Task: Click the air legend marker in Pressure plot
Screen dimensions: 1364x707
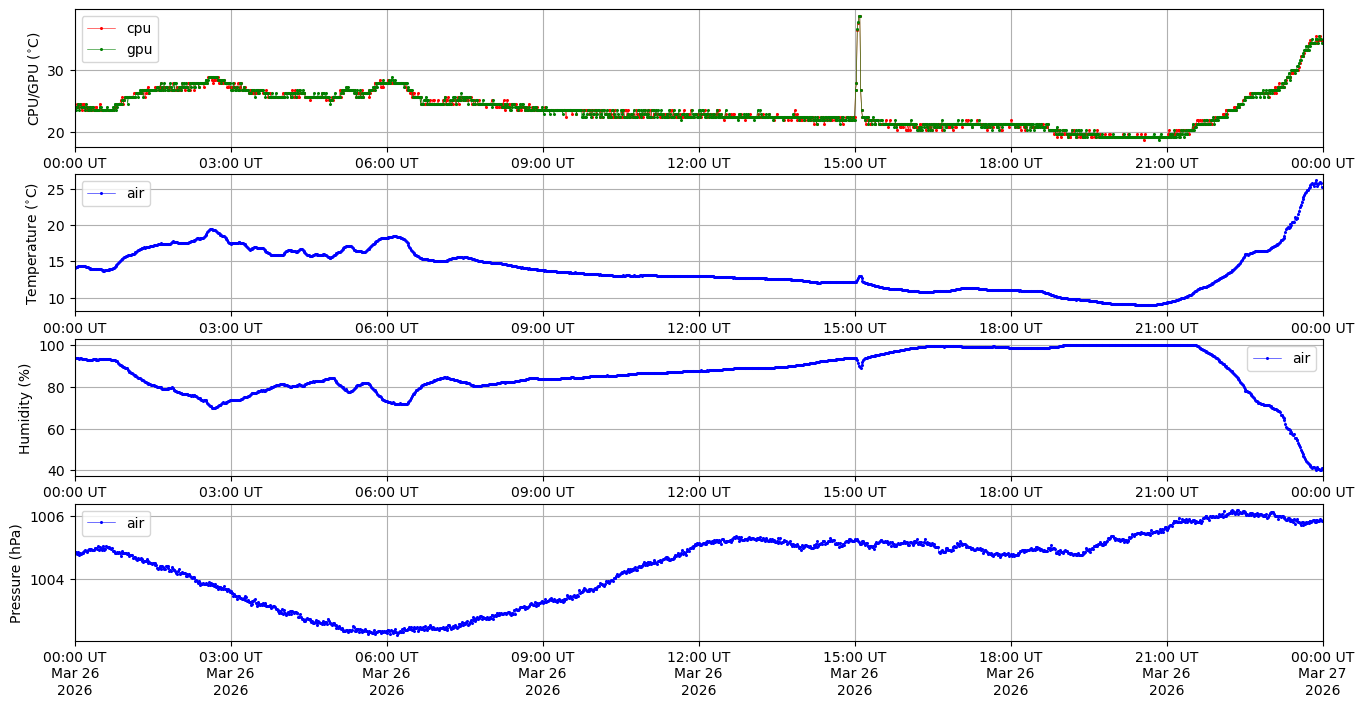Action: pyautogui.click(x=101, y=522)
